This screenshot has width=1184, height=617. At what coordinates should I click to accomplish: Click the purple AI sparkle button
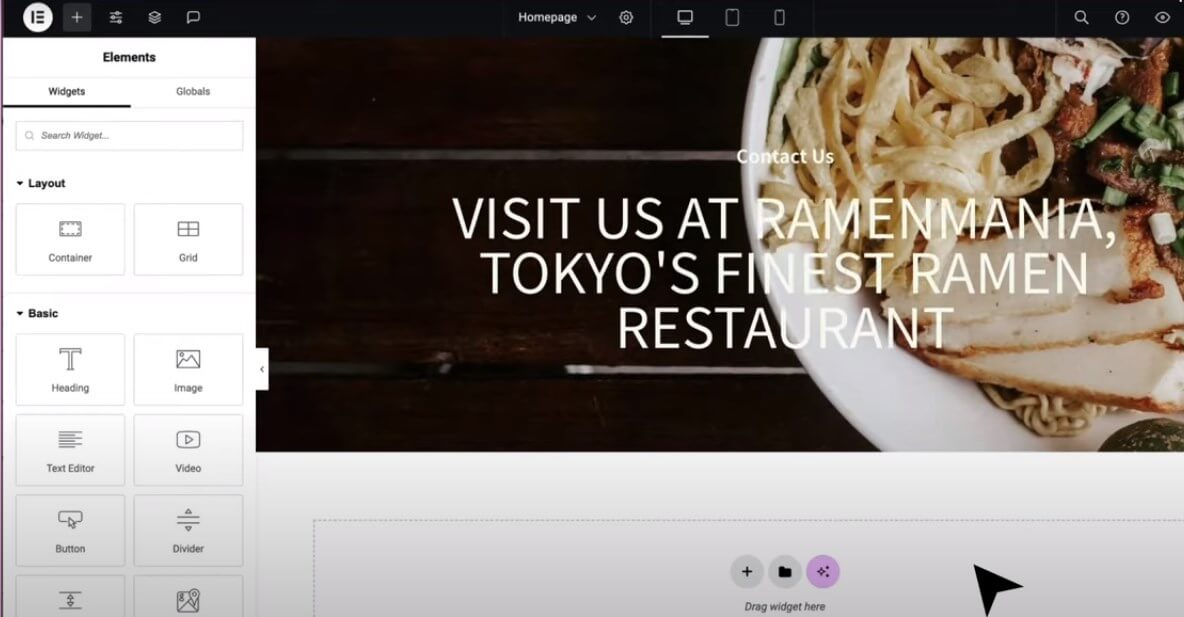[822, 572]
